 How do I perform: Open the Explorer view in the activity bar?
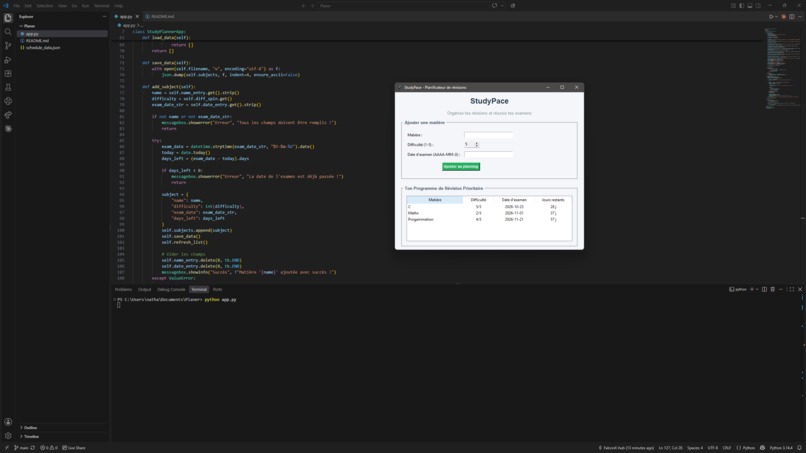click(8, 18)
